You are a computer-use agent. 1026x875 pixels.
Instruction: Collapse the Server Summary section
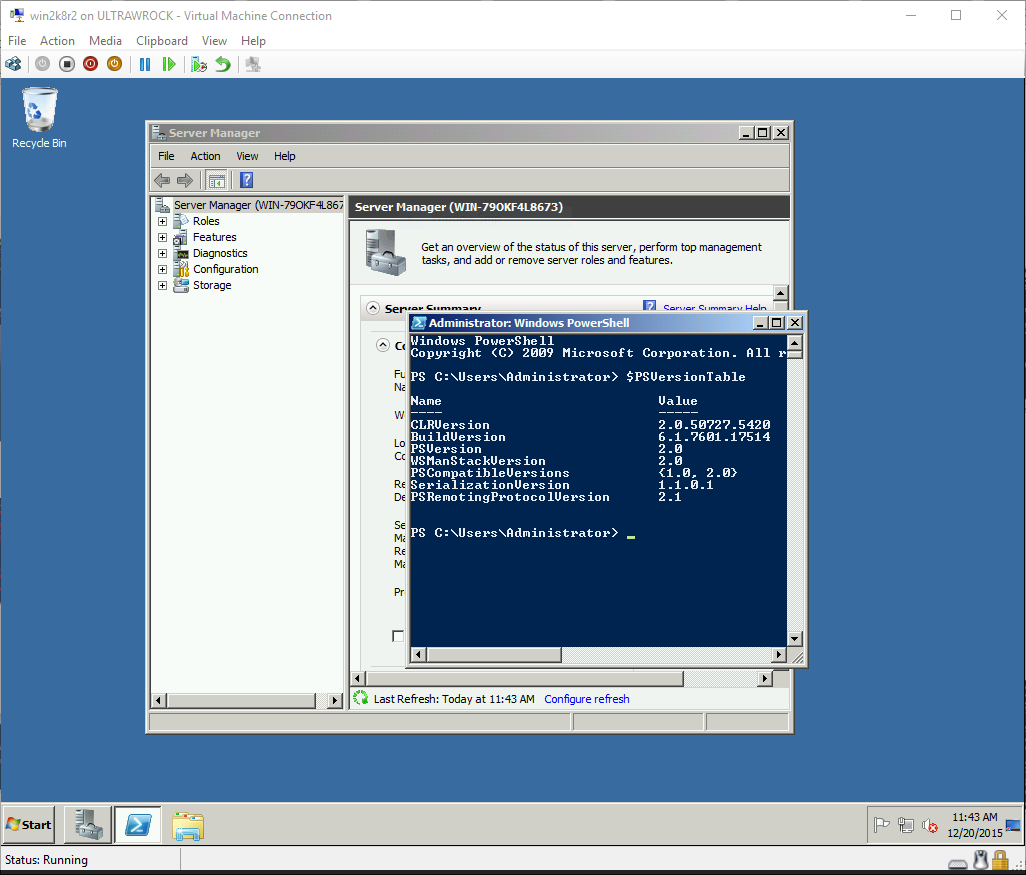pyautogui.click(x=373, y=308)
